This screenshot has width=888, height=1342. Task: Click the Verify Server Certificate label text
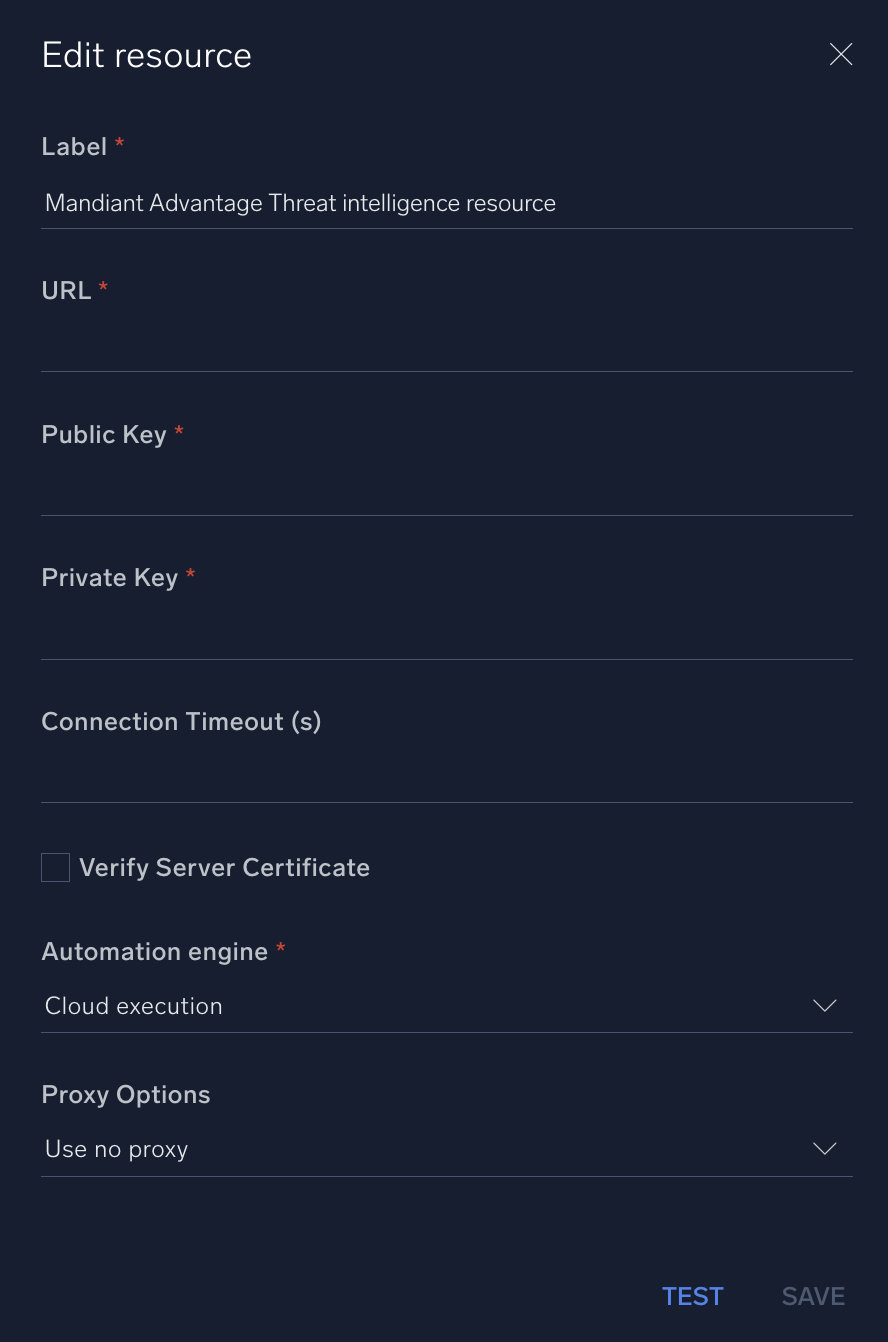click(224, 867)
